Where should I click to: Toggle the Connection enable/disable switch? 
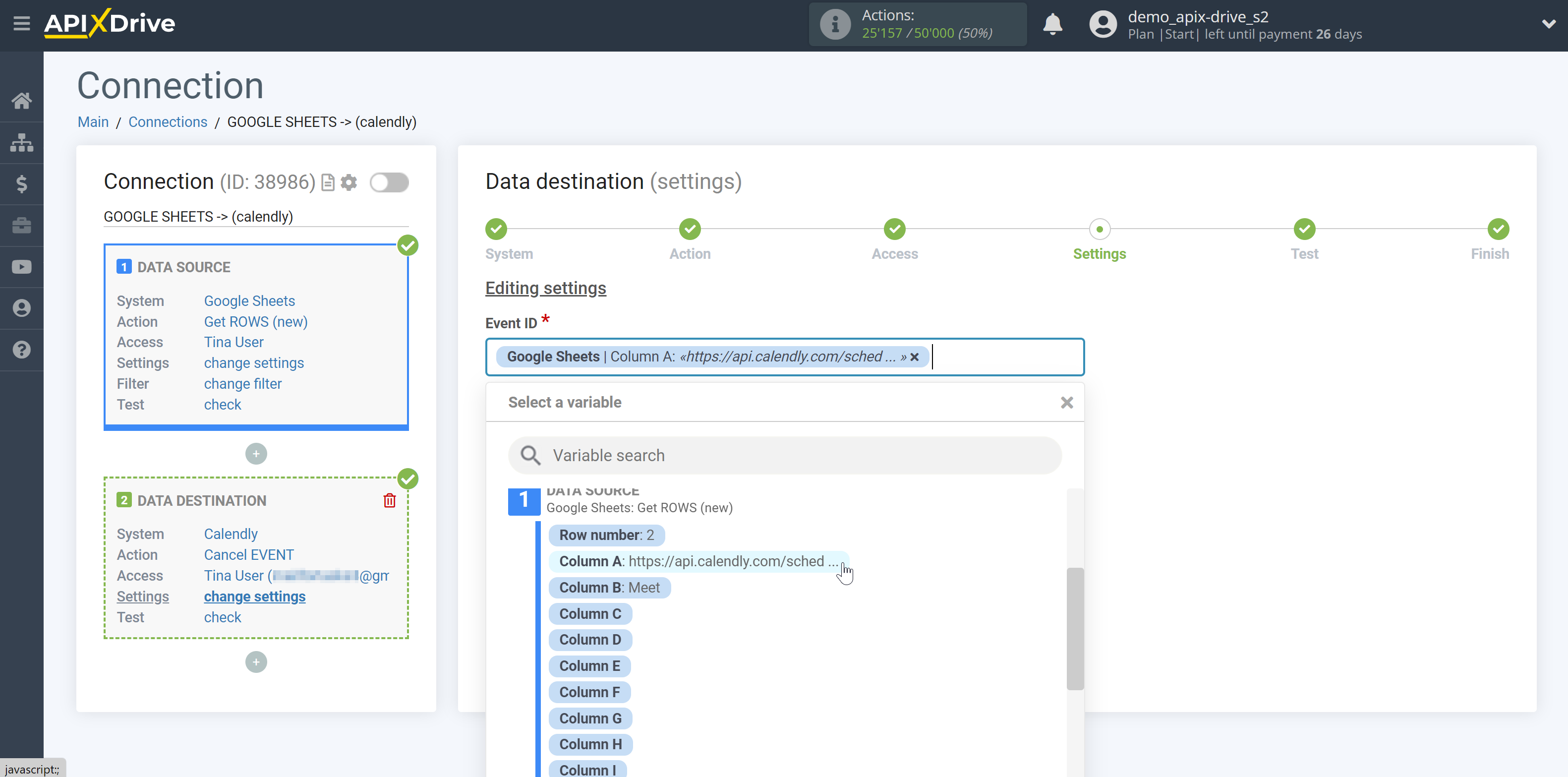click(x=389, y=181)
